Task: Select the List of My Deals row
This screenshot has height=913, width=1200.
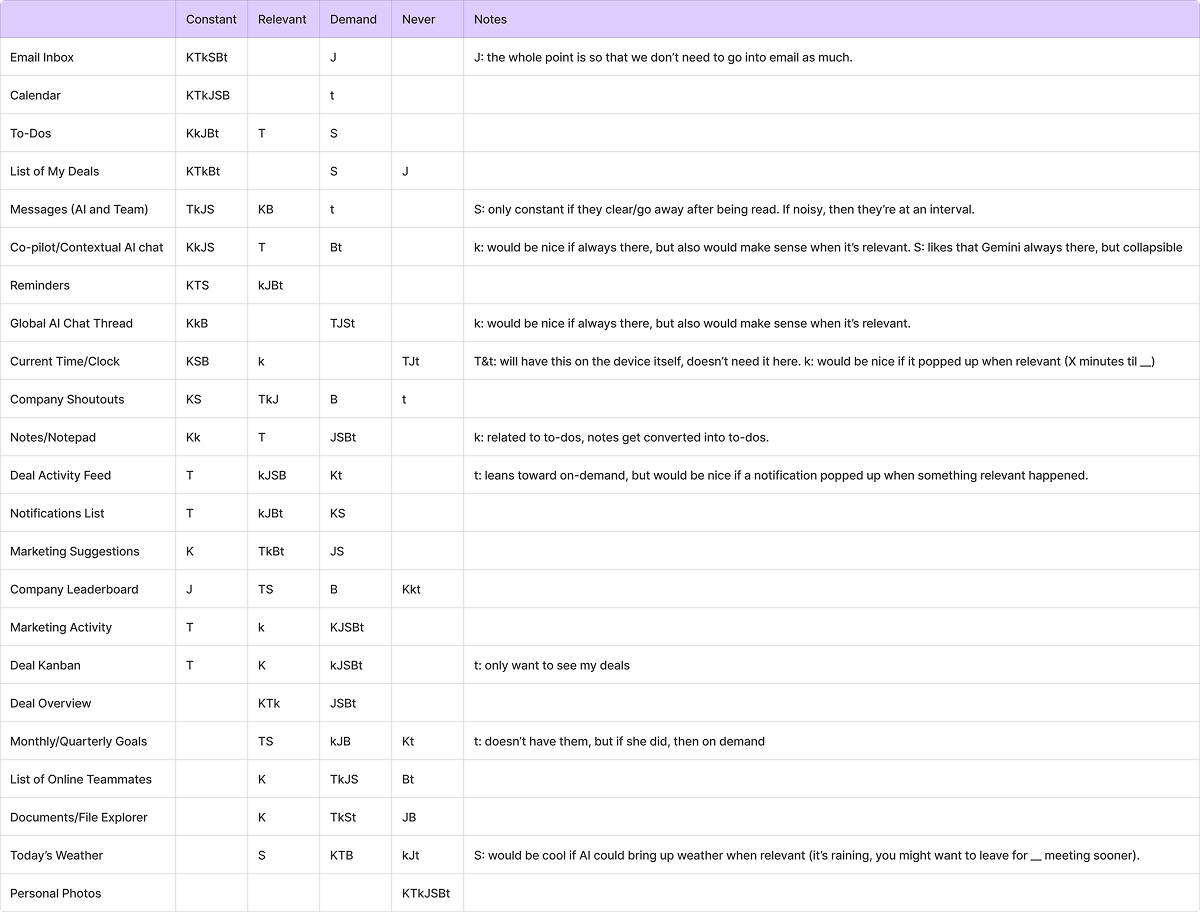Action: pos(600,171)
